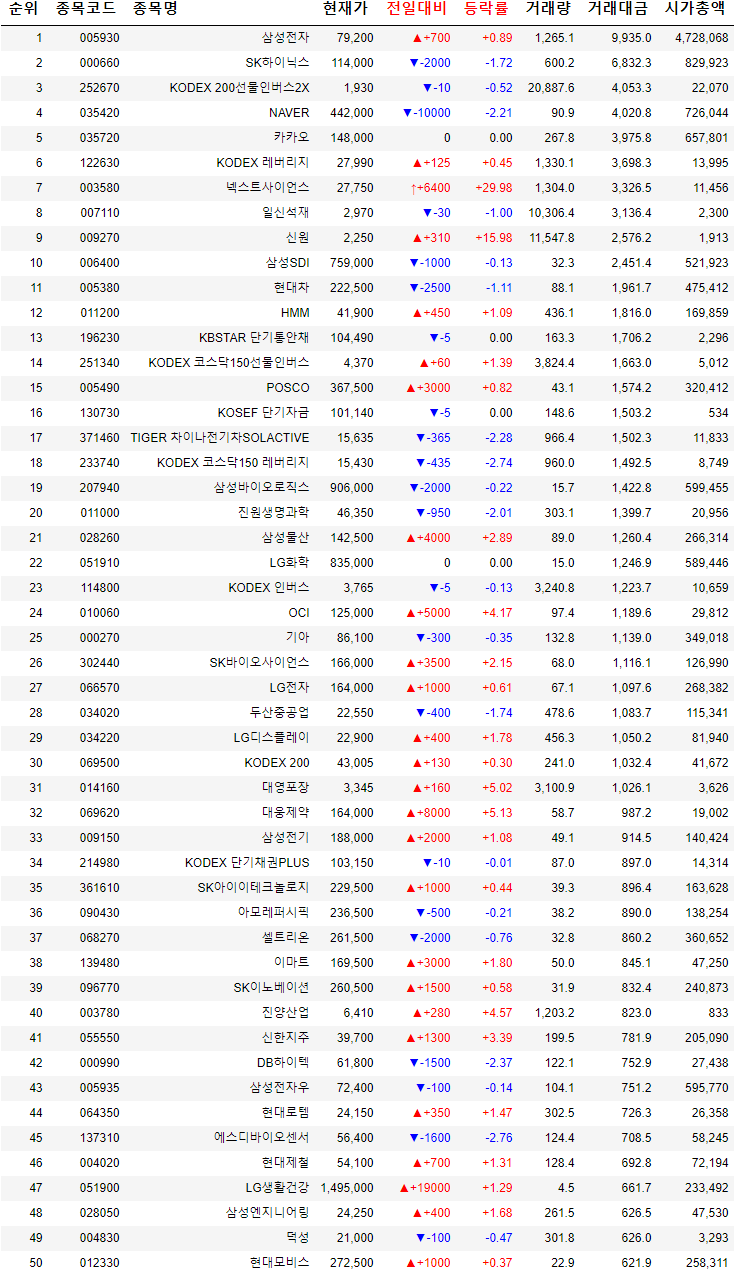The width and height of the screenshot is (735, 1270).
Task: Click the 삼성물산 stock name
Action: (x=285, y=538)
